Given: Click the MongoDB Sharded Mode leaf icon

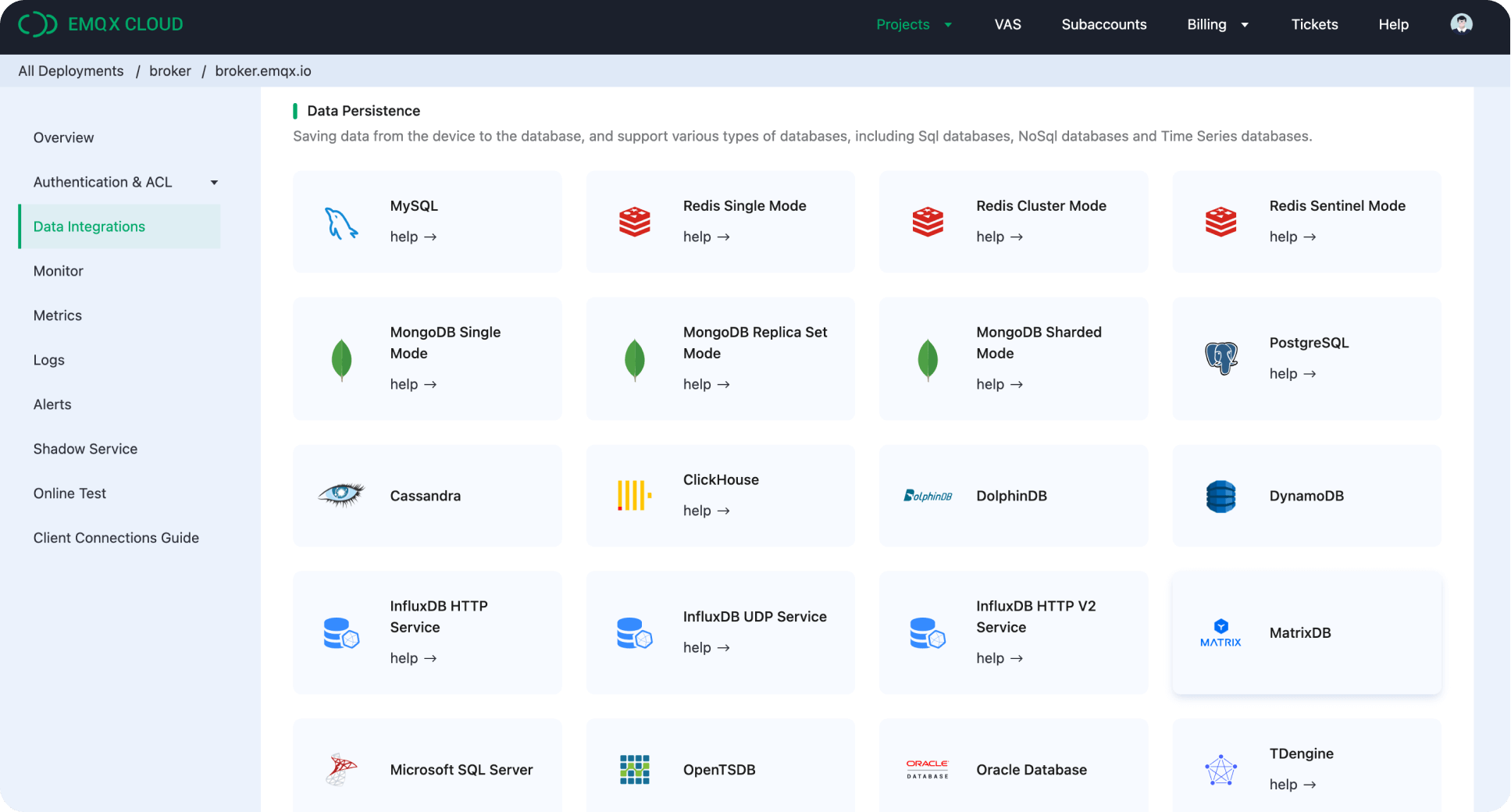Looking at the screenshot, I should [x=928, y=359].
